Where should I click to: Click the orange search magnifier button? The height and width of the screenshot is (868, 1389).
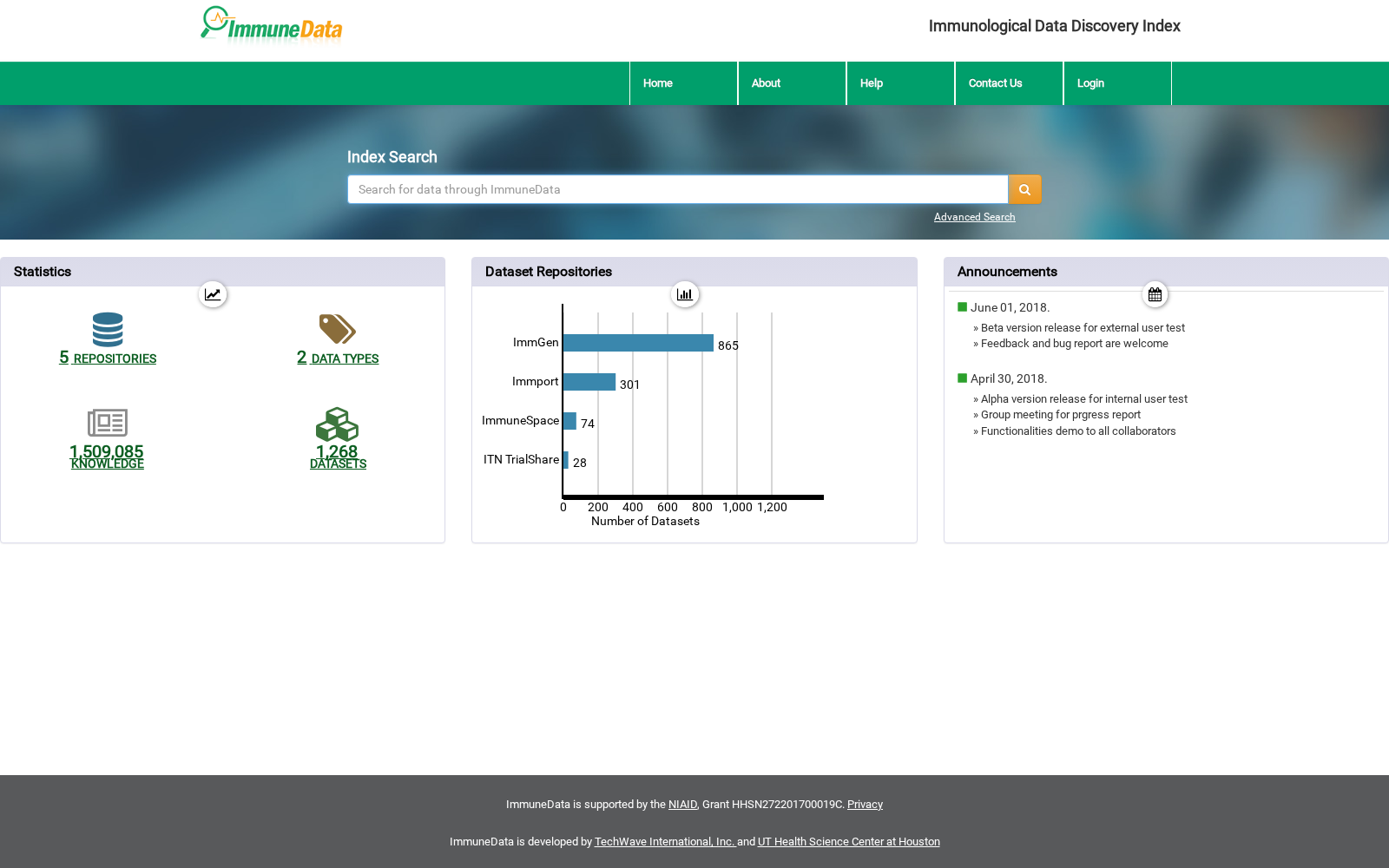[1024, 189]
